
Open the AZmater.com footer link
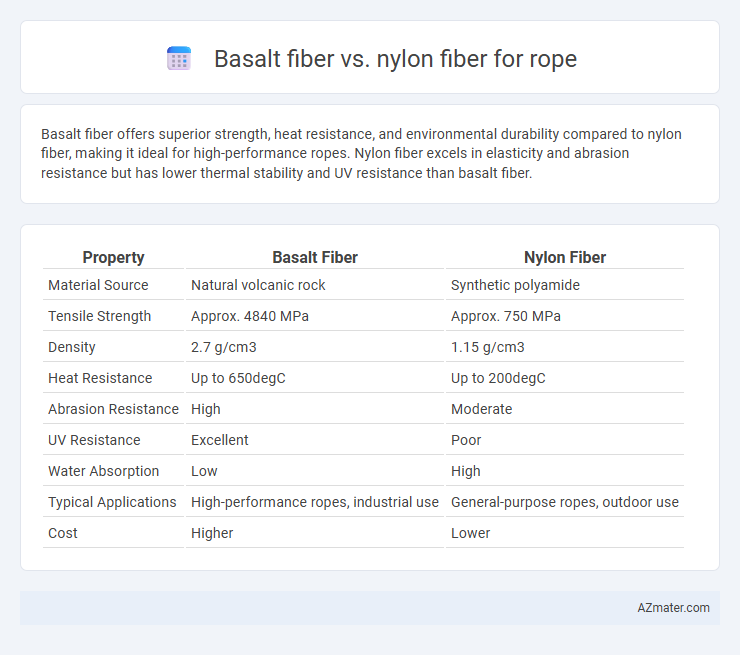[x=673, y=608]
